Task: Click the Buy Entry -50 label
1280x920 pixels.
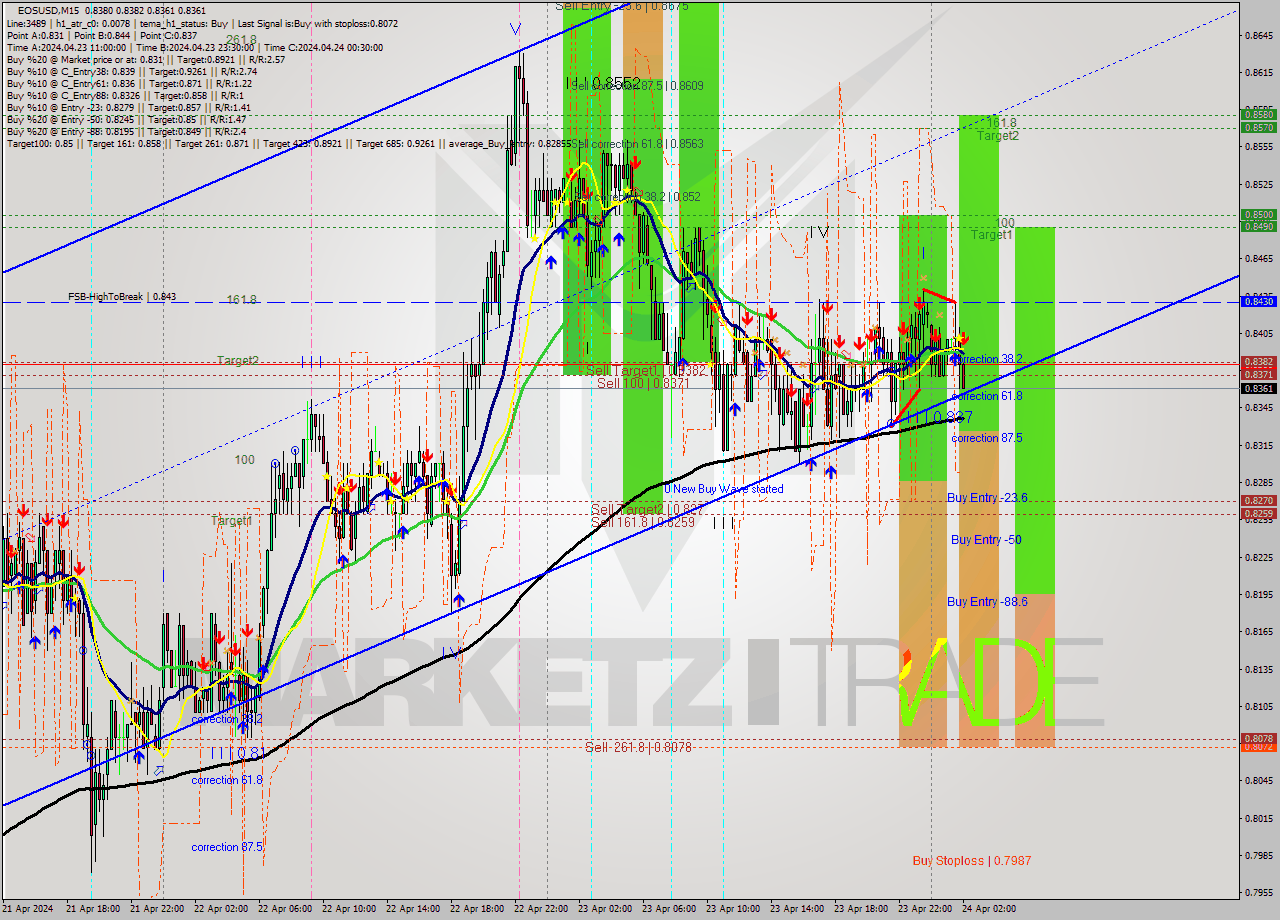Action: click(986, 540)
